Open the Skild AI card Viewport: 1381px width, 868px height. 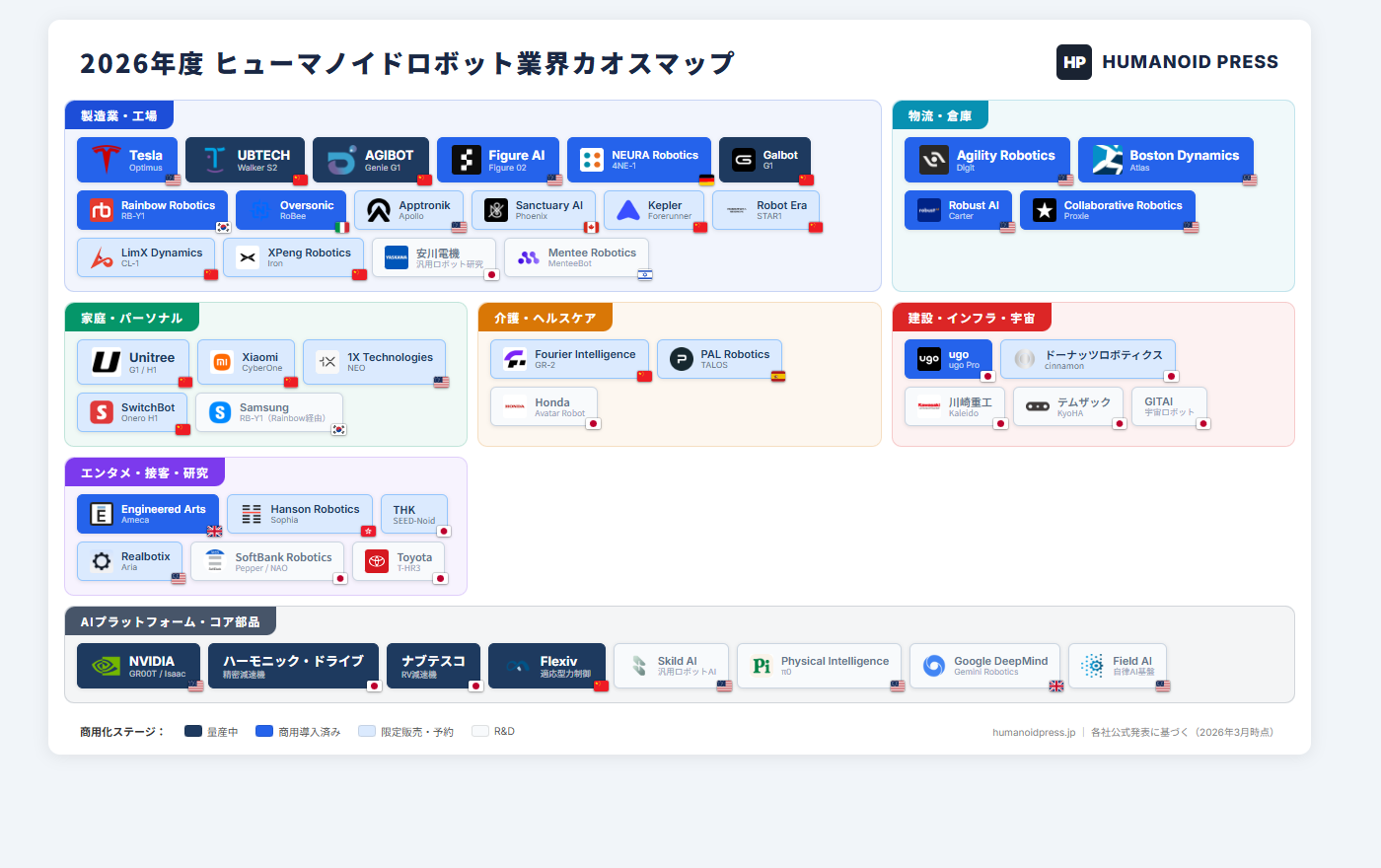point(671,666)
